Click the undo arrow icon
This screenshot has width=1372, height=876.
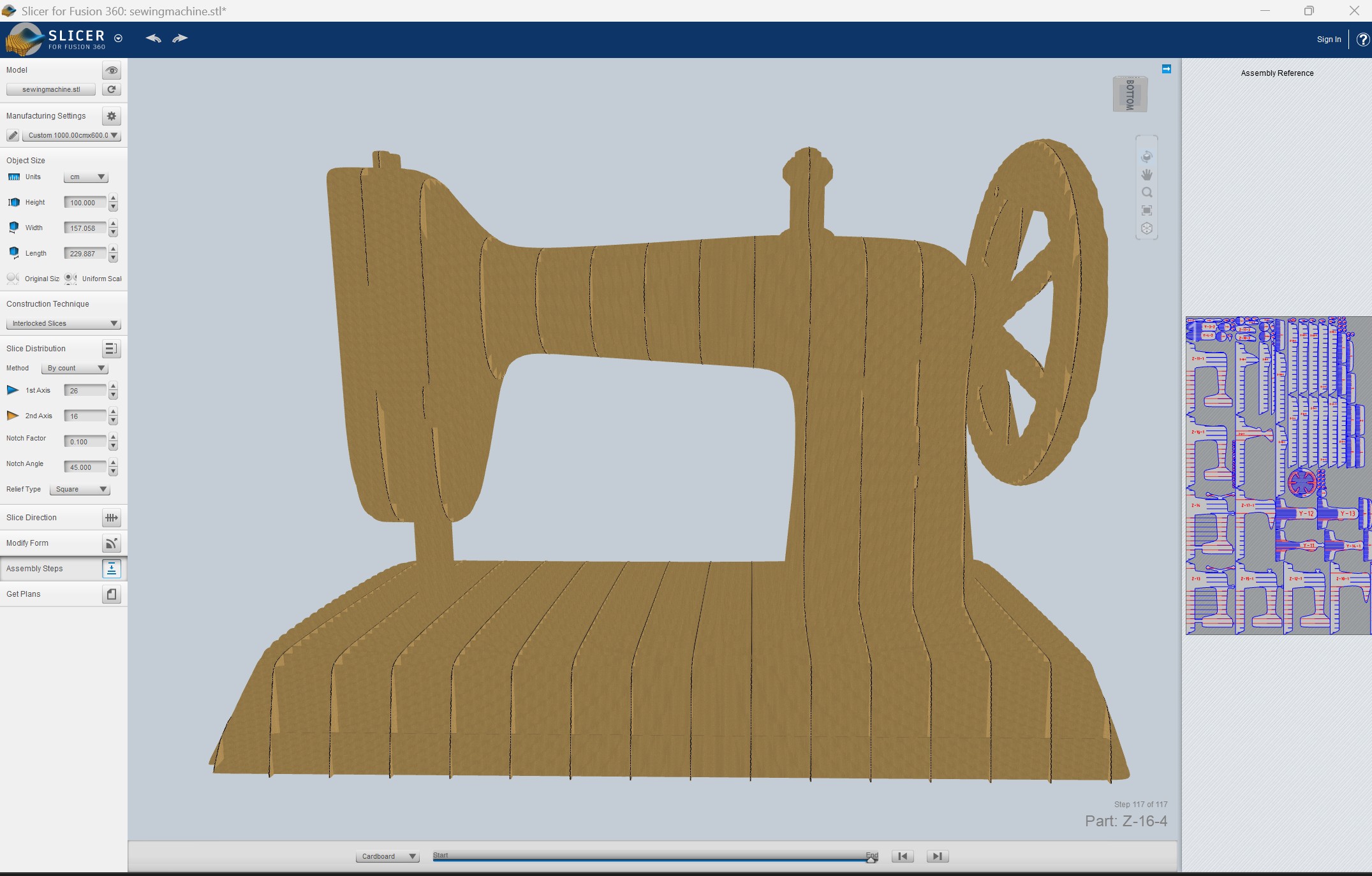[153, 38]
